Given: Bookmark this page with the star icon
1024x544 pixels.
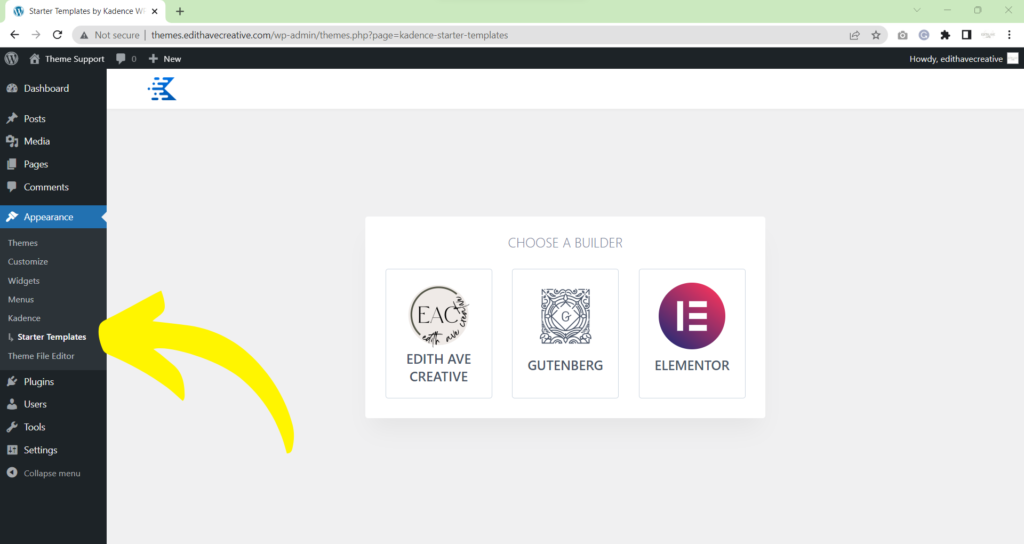Looking at the screenshot, I should click(x=876, y=34).
